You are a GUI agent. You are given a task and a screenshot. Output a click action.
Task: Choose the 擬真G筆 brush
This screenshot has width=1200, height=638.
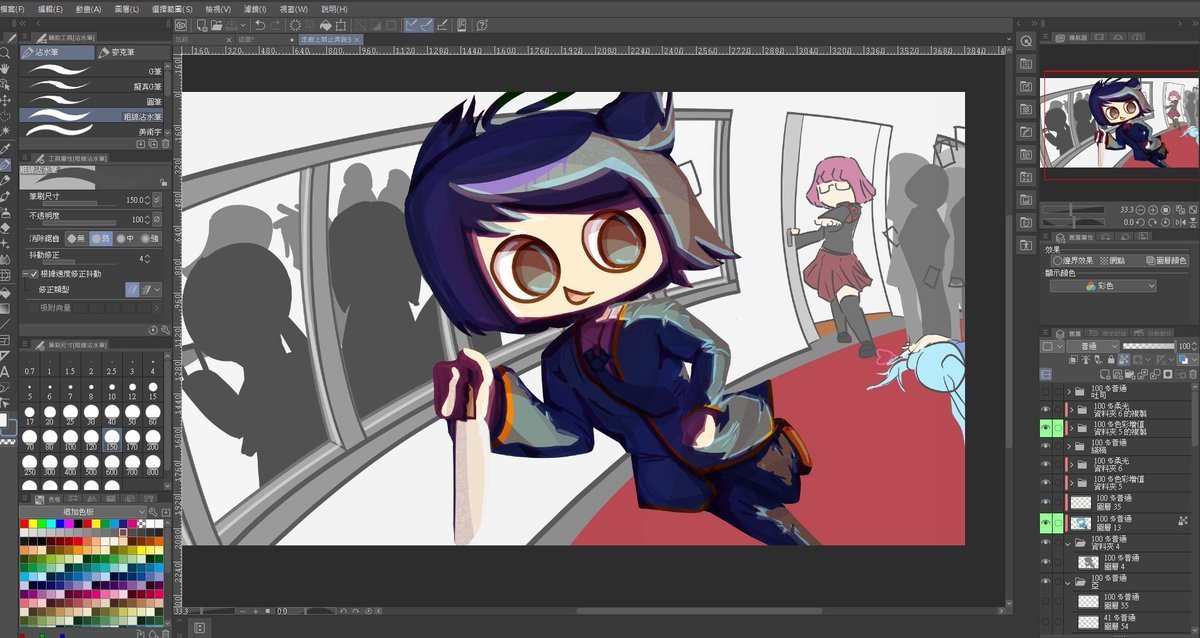tap(92, 86)
